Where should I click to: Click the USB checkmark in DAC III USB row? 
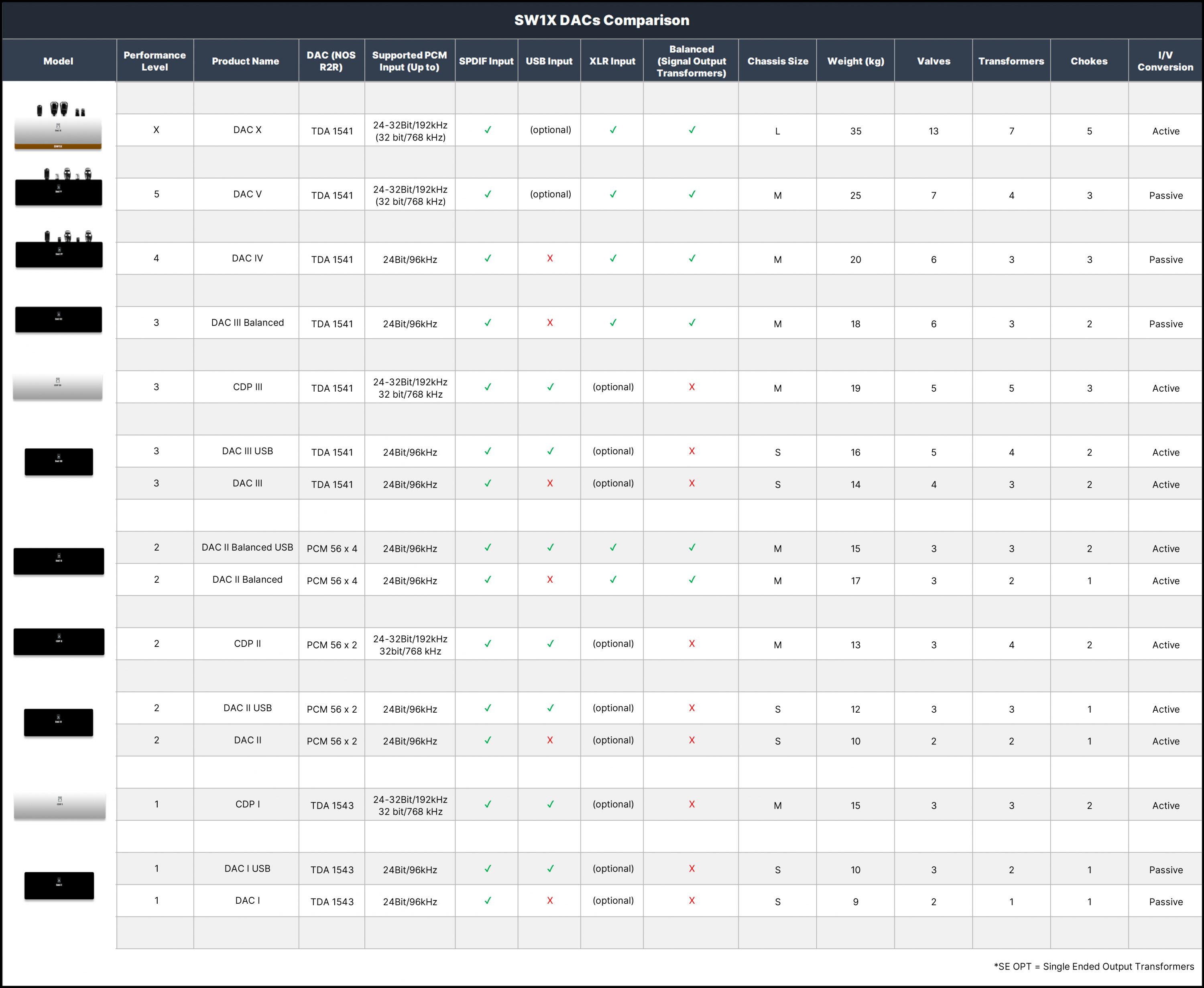click(551, 451)
